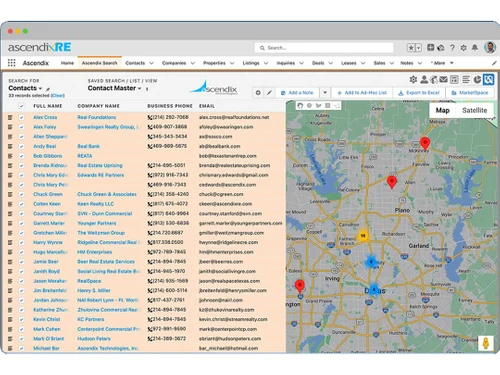Uncheck the Bob Gibbons row checkbox
The height and width of the screenshot is (375, 500).
tap(21, 156)
